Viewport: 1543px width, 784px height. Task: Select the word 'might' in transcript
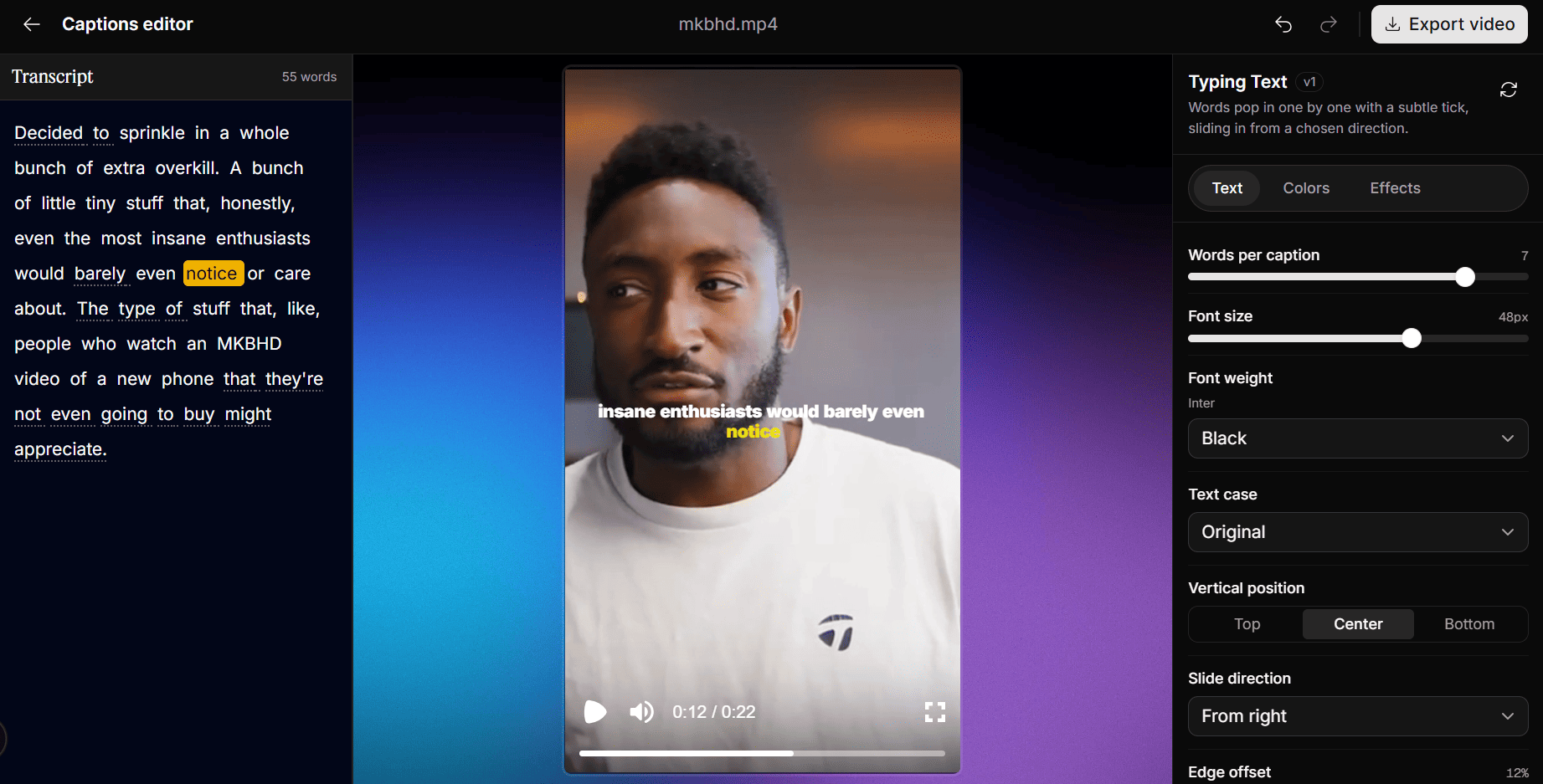pyautogui.click(x=248, y=414)
